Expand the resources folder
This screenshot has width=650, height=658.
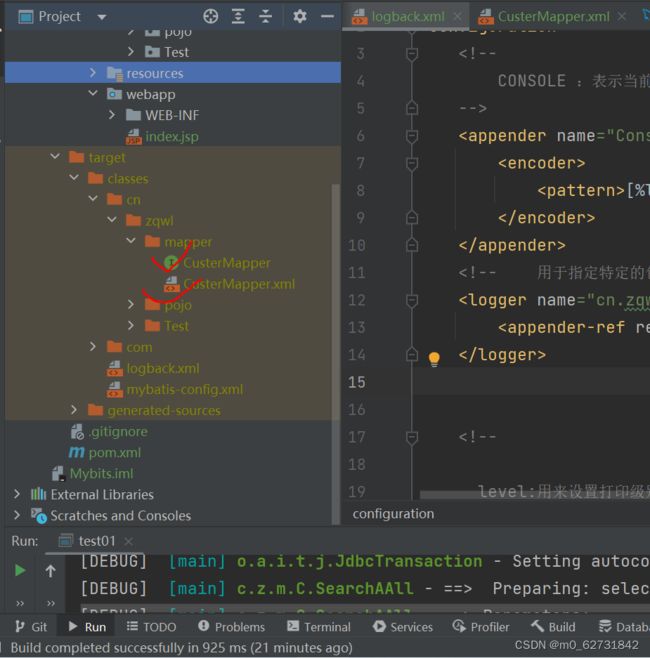[93, 73]
